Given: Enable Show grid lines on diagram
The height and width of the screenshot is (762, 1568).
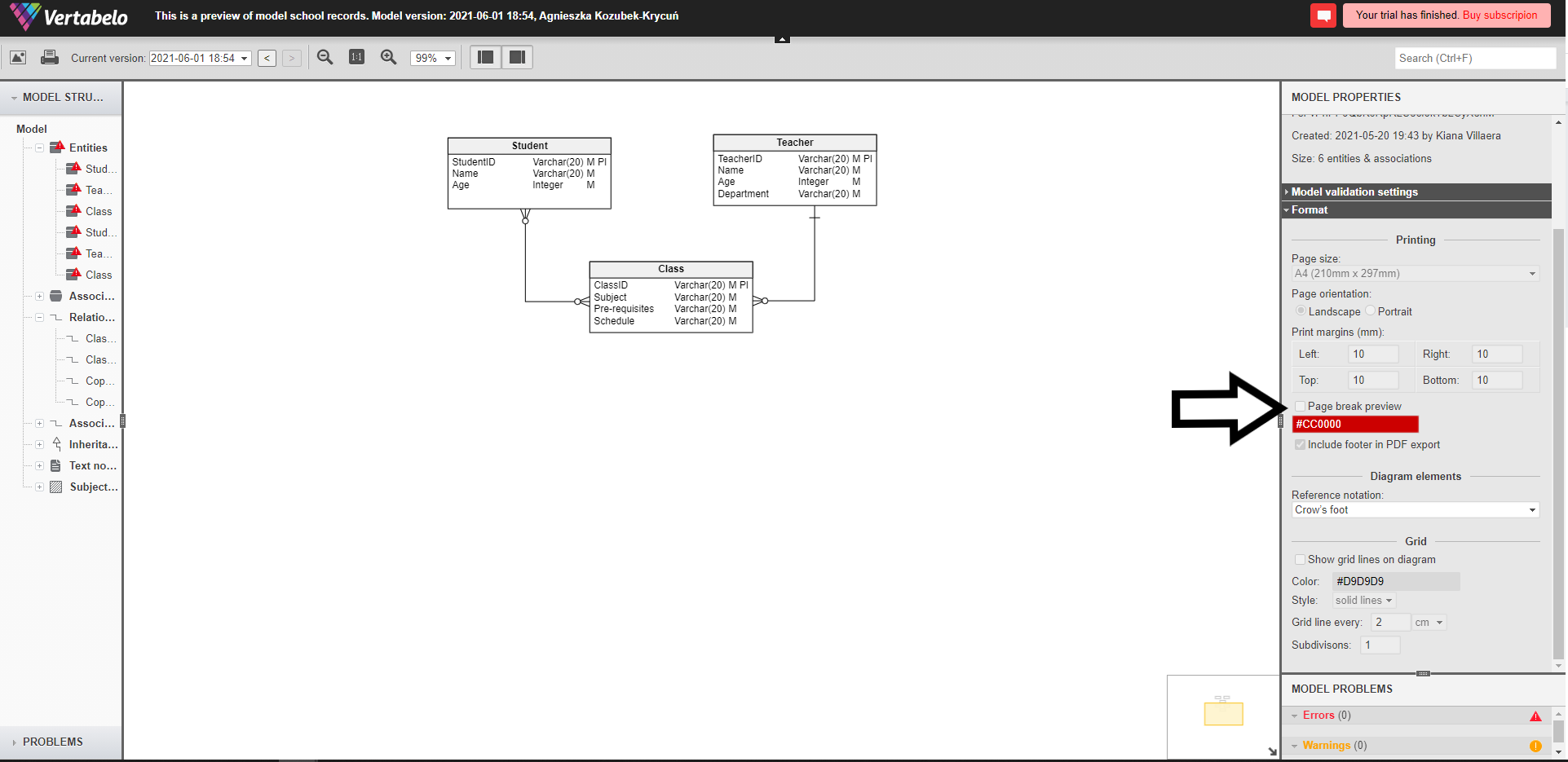Looking at the screenshot, I should click(1301, 559).
